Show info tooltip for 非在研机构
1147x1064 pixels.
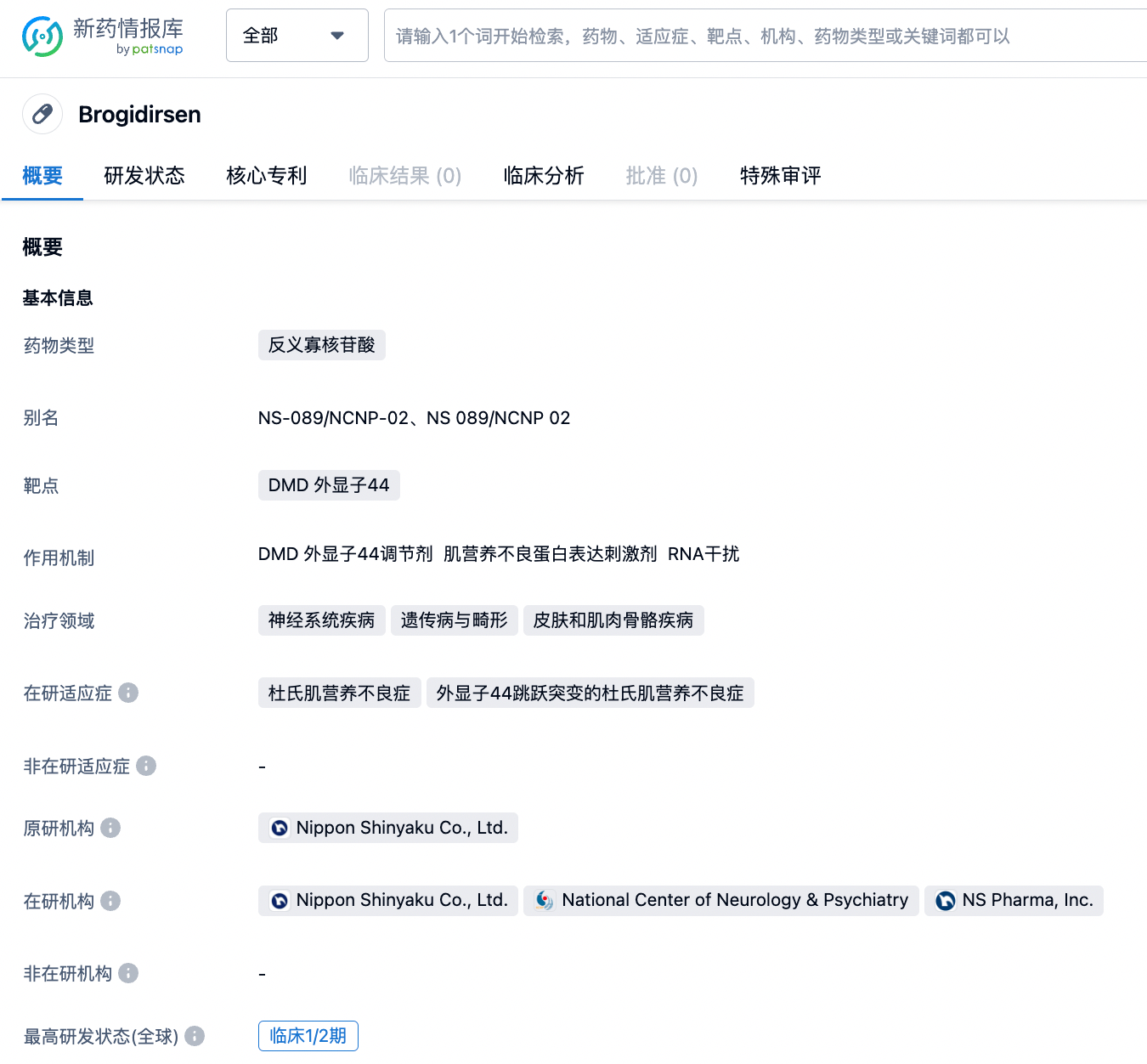128,973
